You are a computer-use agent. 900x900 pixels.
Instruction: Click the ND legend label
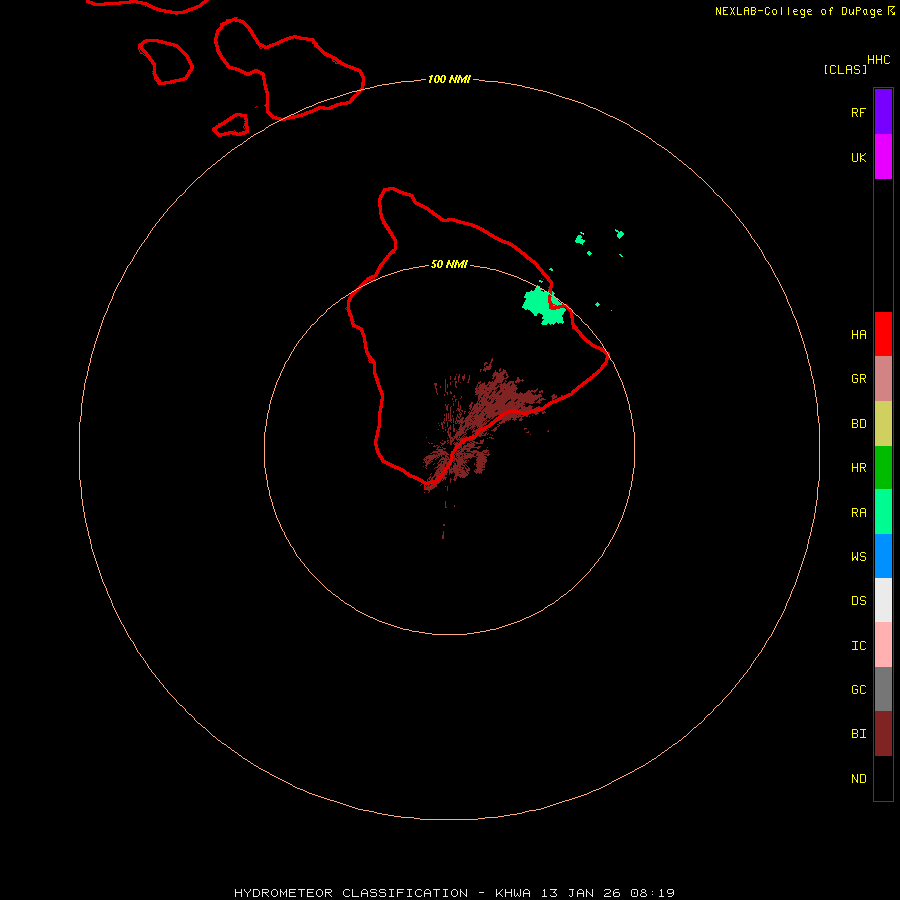point(858,779)
